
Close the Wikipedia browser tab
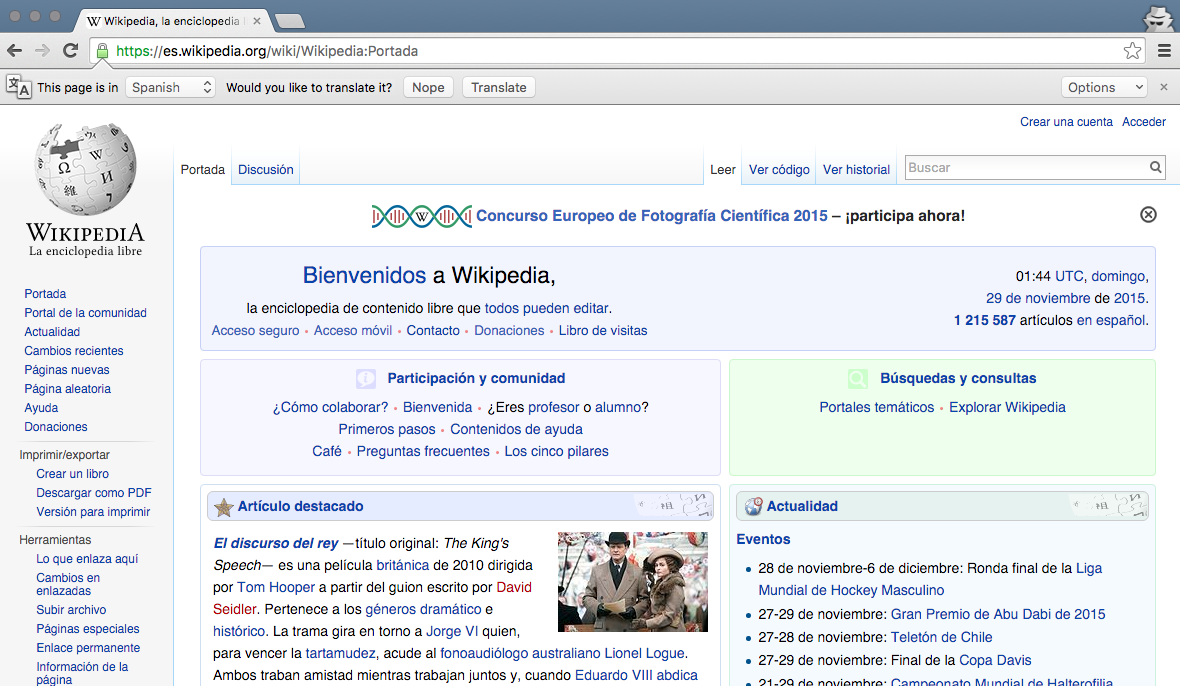pyautogui.click(x=257, y=21)
